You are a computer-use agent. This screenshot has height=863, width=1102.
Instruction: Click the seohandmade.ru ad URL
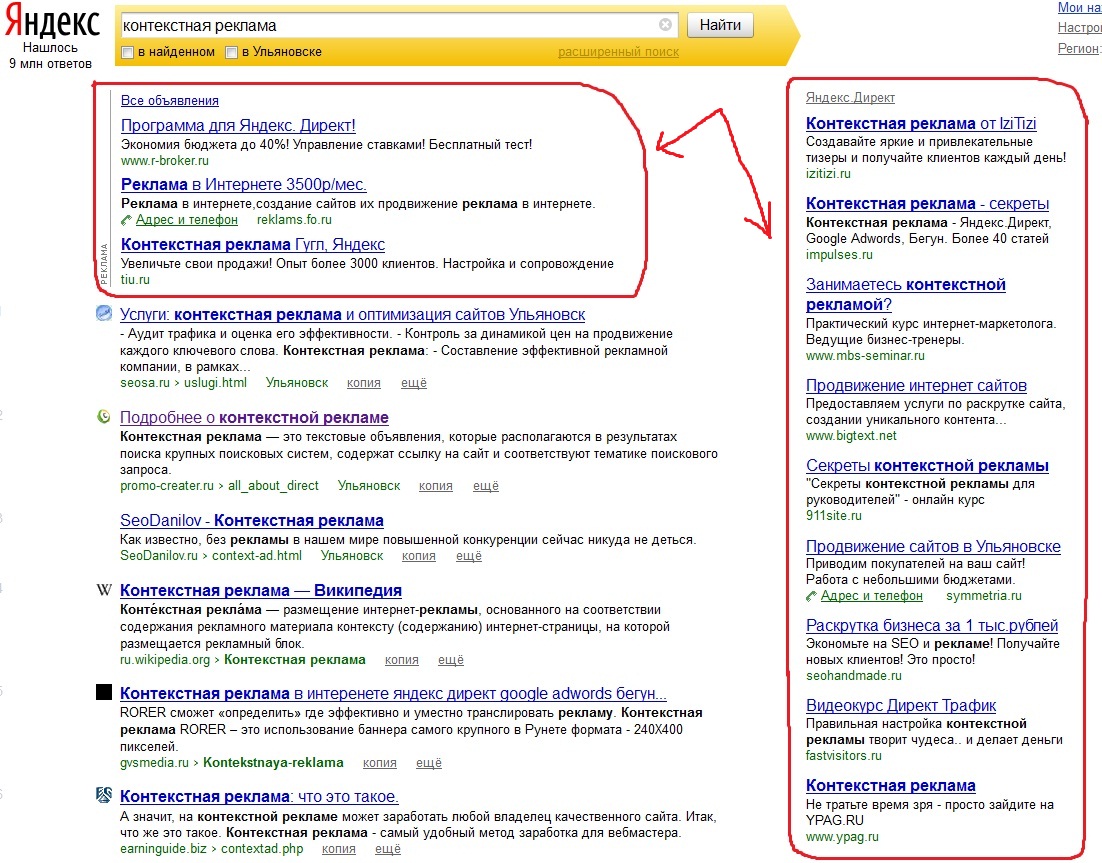coord(853,676)
